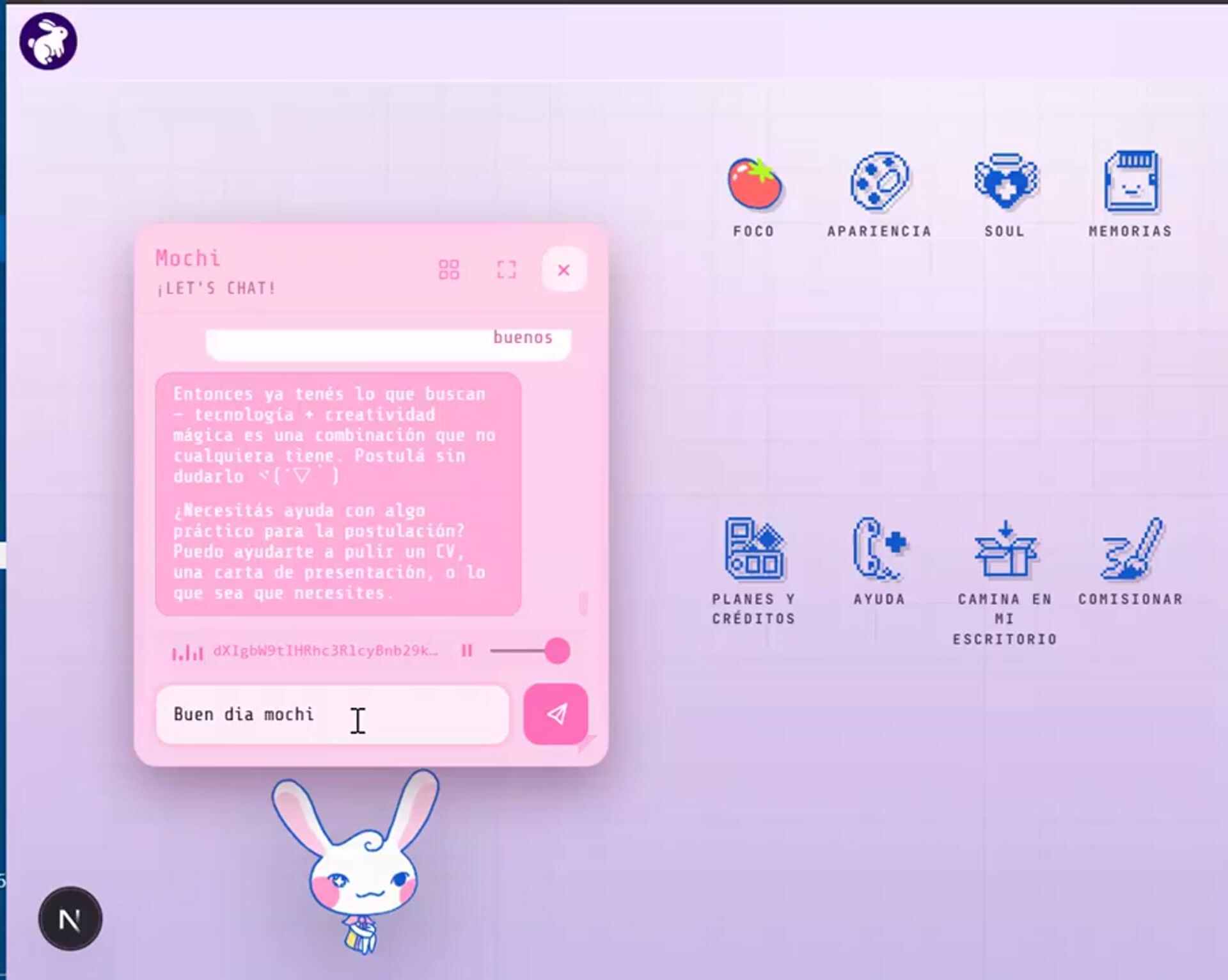1228x980 pixels.
Task: Expand chat window to fullscreen
Action: [506, 269]
